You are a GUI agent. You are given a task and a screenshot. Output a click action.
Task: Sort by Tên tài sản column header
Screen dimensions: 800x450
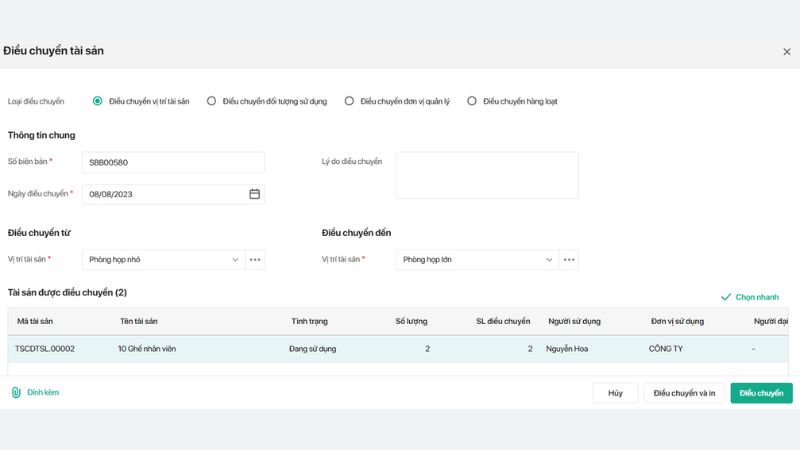138,321
